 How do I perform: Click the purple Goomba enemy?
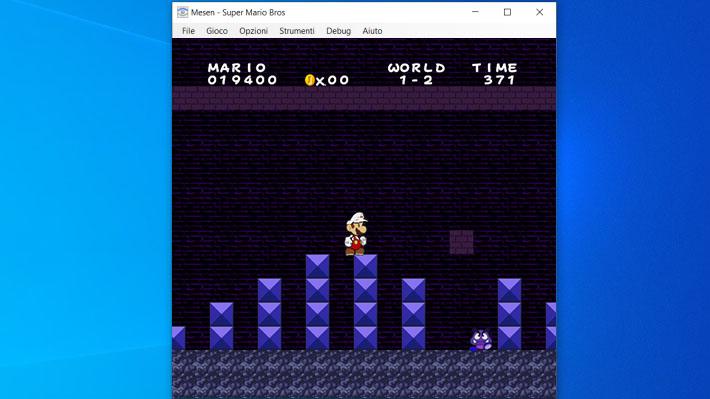pyautogui.click(x=480, y=340)
